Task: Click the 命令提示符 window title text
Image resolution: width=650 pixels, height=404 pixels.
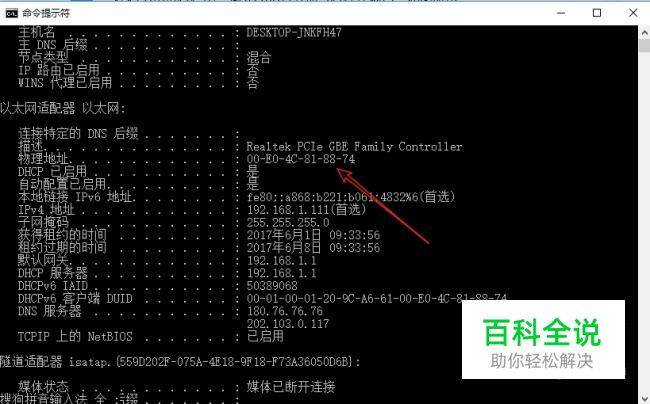Action: click(46, 13)
